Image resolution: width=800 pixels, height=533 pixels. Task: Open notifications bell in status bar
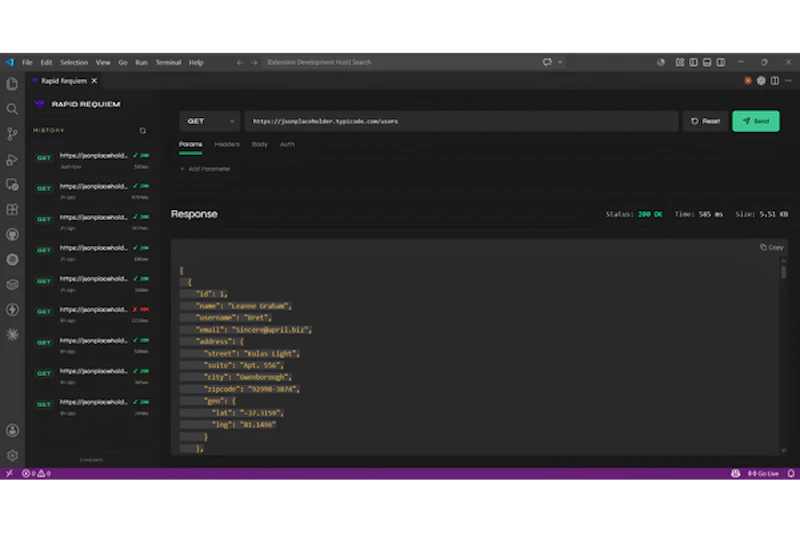790,473
